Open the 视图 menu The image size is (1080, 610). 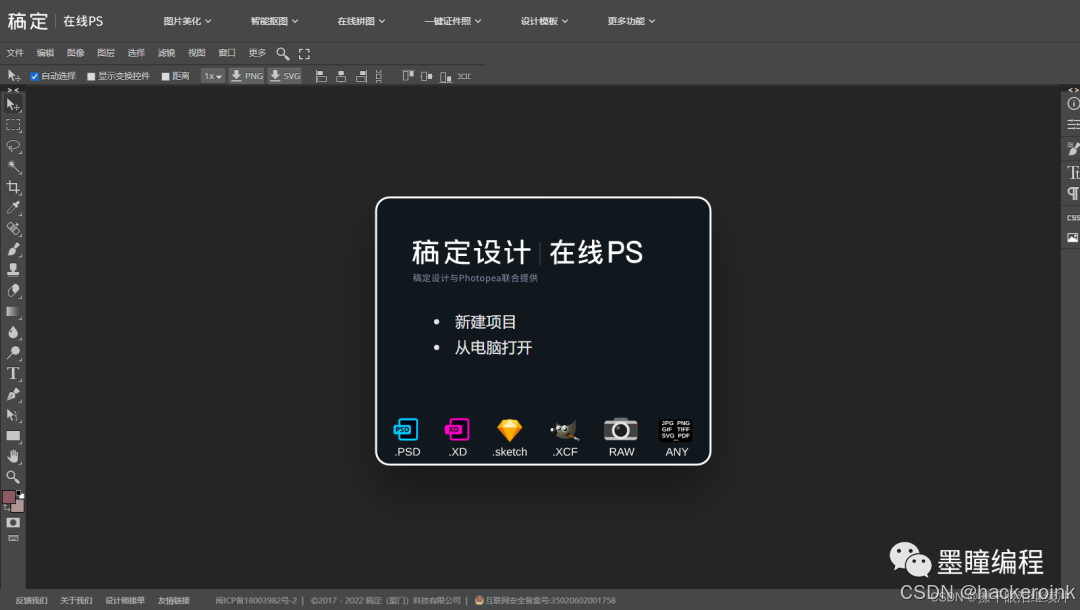point(197,53)
